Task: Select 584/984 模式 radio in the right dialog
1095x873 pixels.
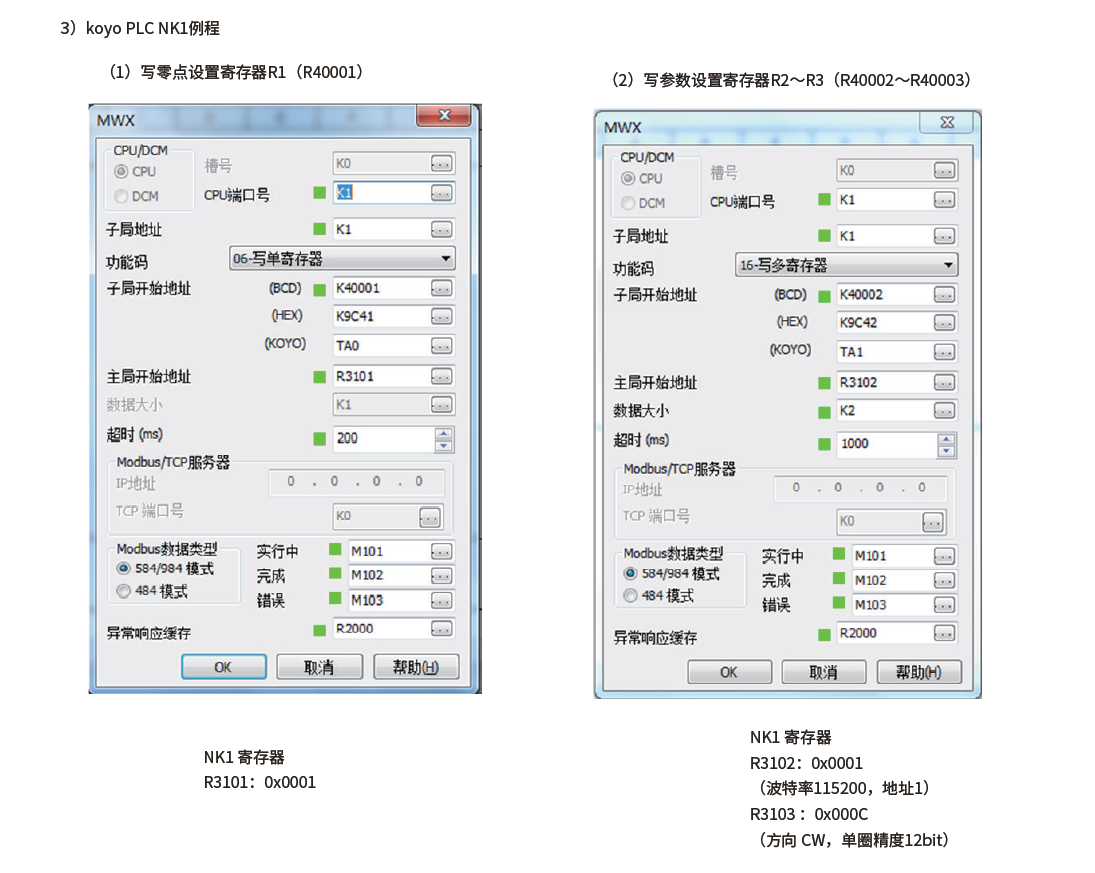Action: tap(629, 574)
